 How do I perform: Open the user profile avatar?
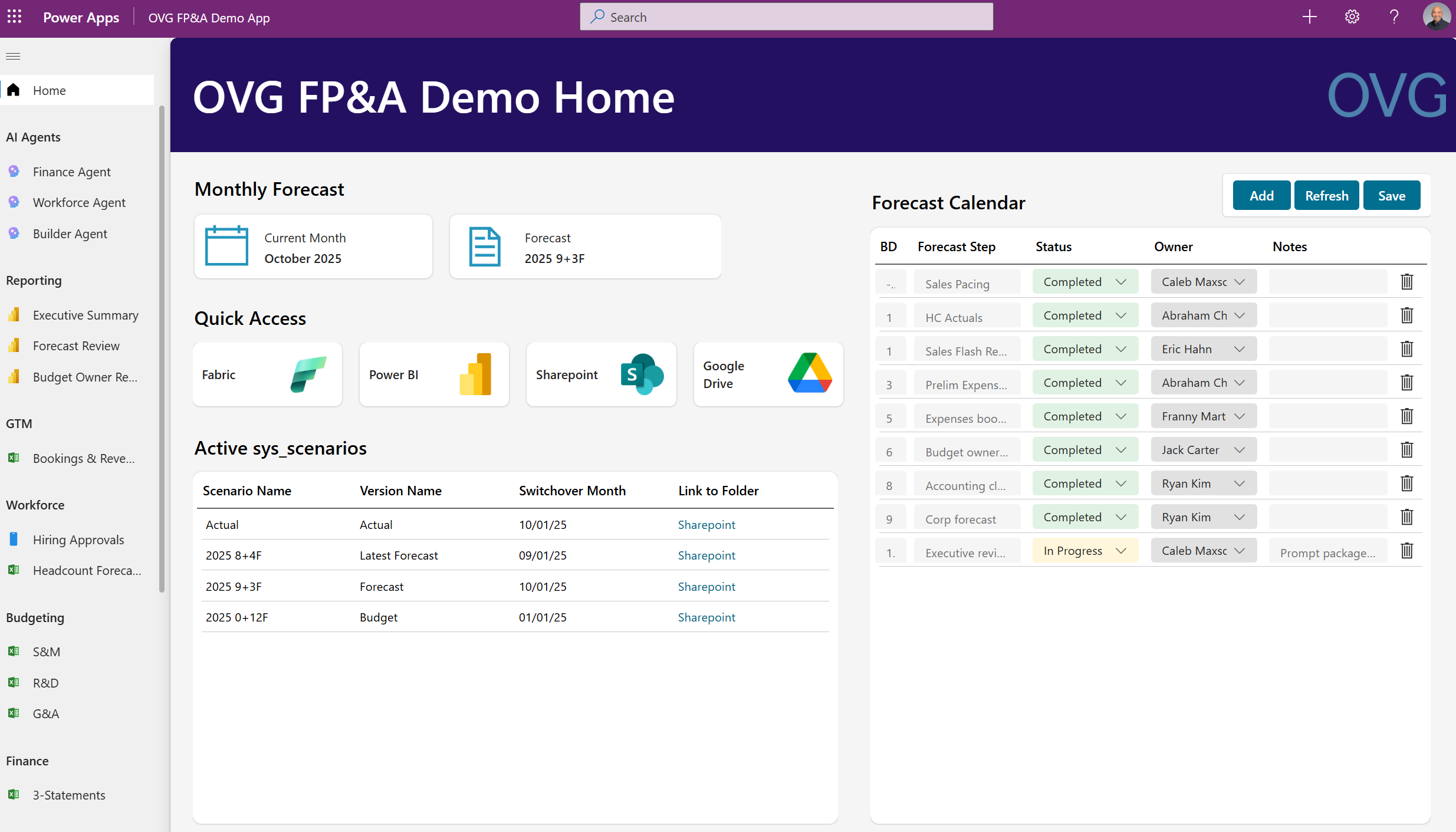click(1437, 17)
